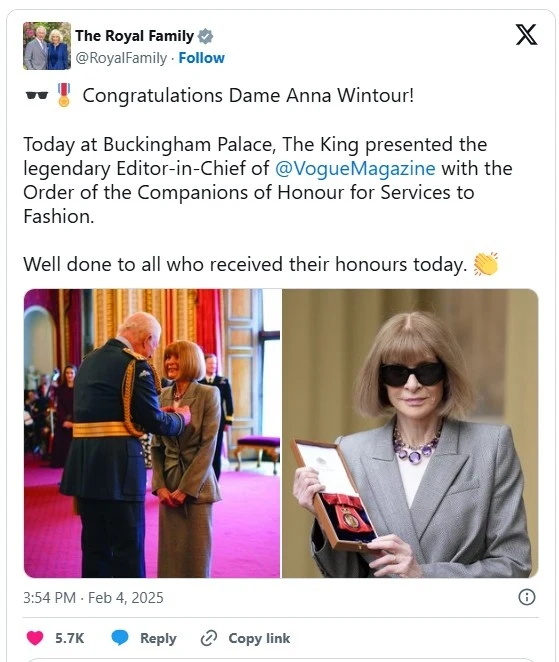The image size is (559, 662).
Task: Click the blue reply bubble icon
Action: 119,638
